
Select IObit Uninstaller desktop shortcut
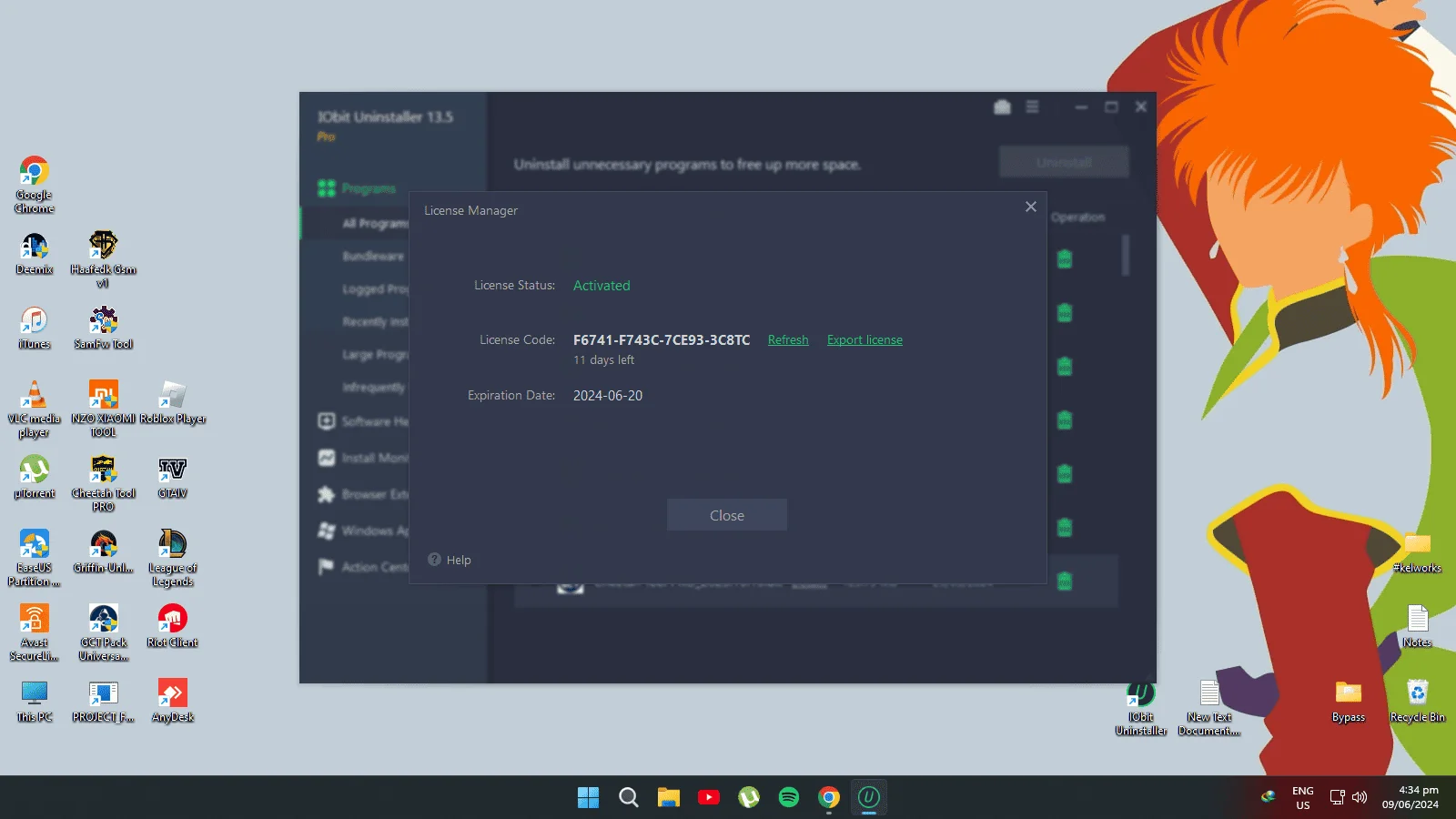[1141, 709]
